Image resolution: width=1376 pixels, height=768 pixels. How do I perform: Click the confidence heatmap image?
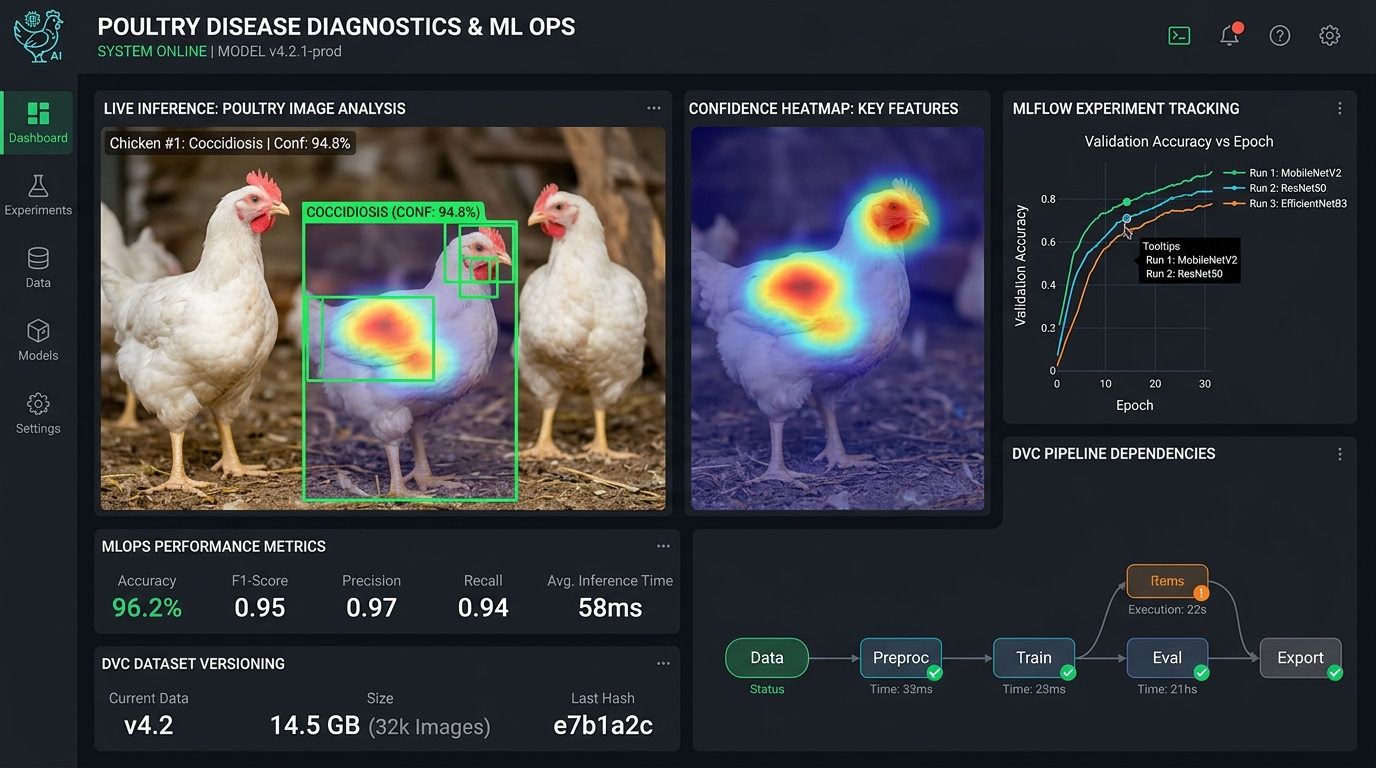tap(837, 318)
